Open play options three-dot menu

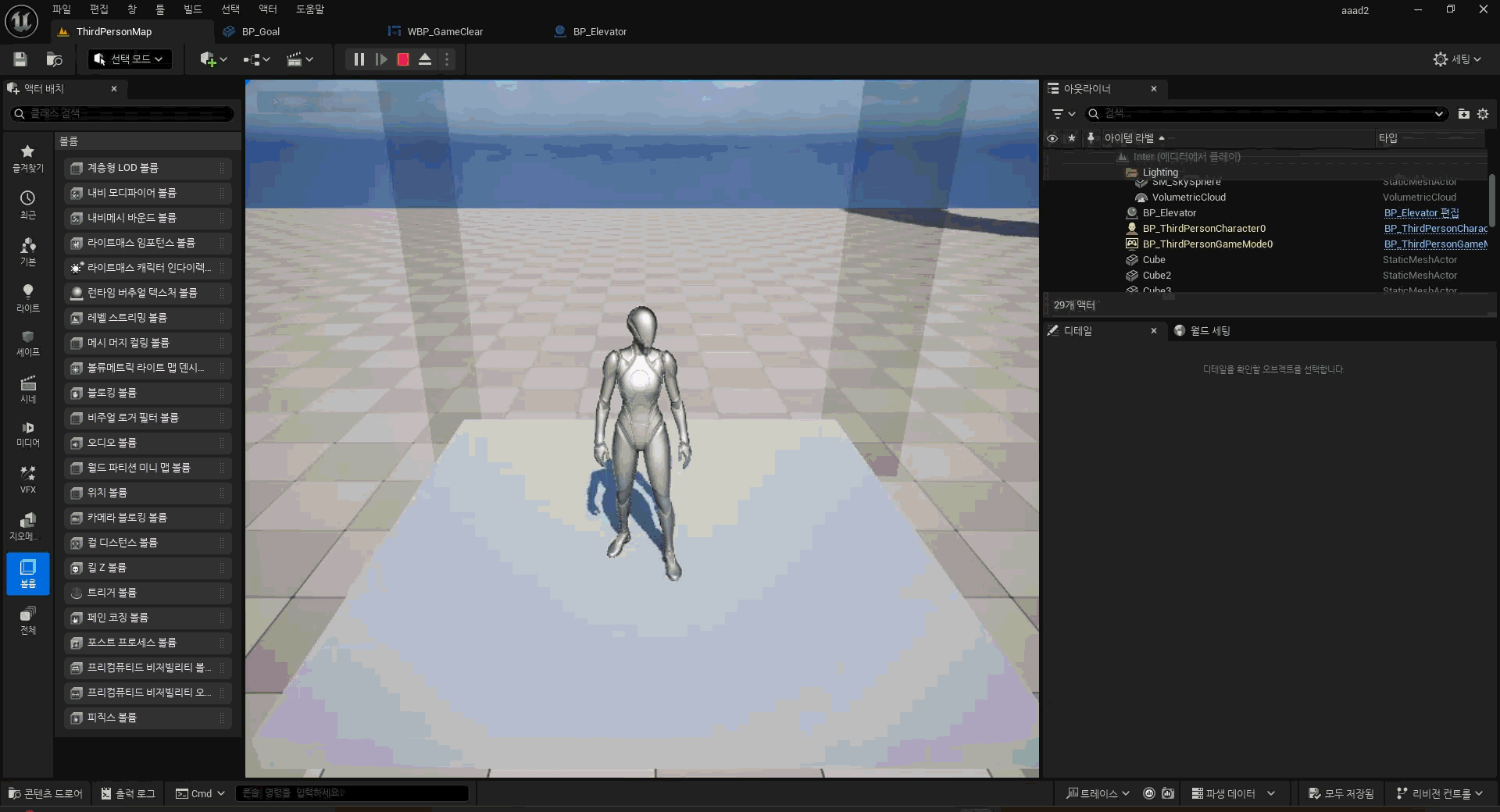pyautogui.click(x=447, y=59)
